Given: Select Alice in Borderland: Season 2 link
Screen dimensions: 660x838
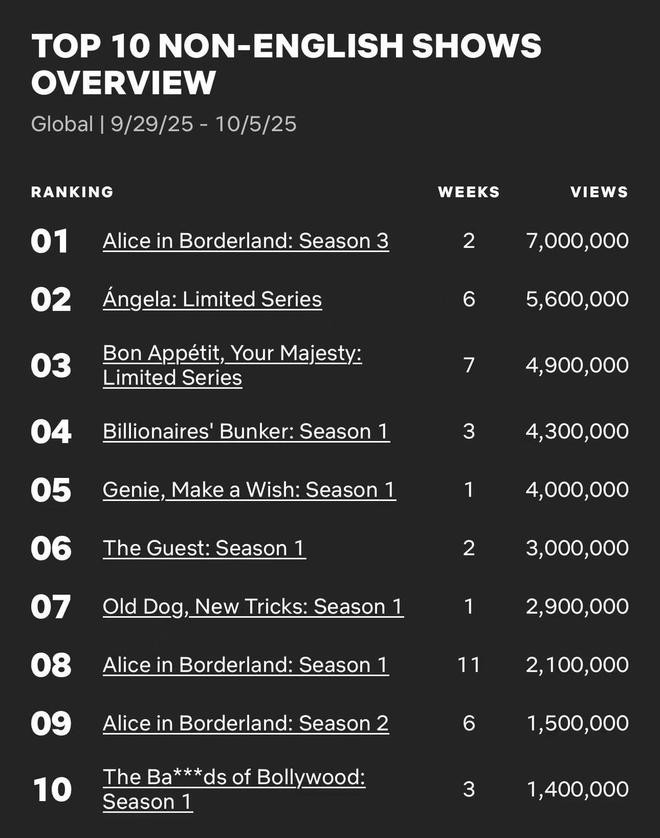Looking at the screenshot, I should click(x=245, y=723).
